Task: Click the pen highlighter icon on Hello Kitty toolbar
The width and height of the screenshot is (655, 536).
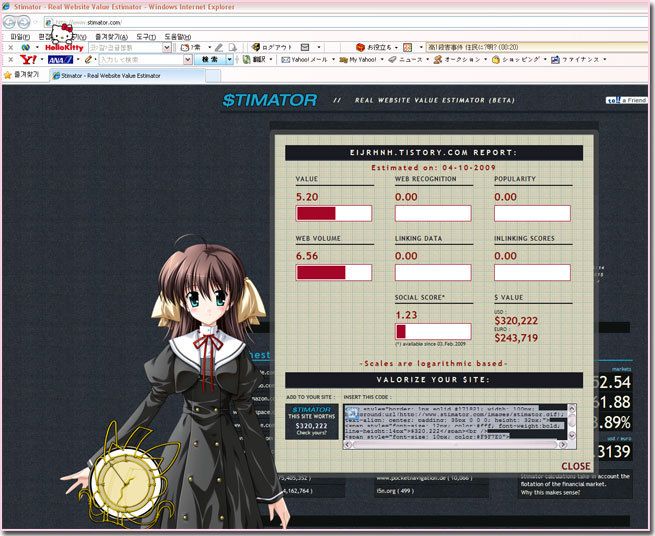Action: point(219,48)
